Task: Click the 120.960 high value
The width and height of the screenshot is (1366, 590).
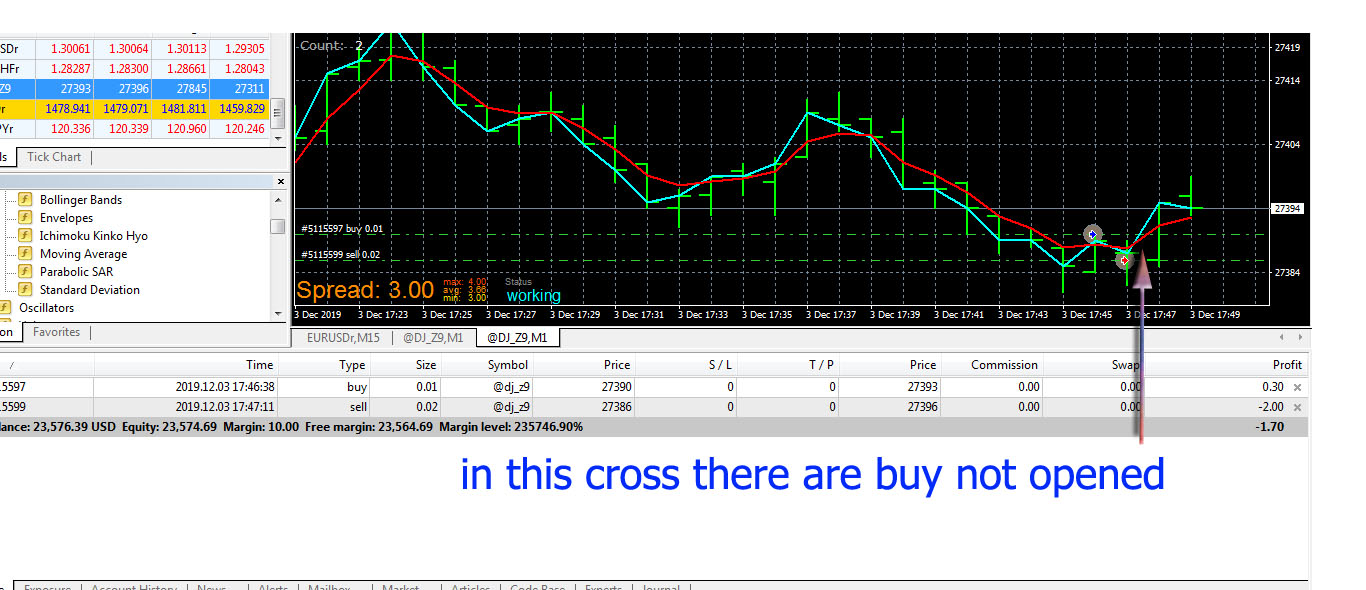Action: [x=186, y=129]
